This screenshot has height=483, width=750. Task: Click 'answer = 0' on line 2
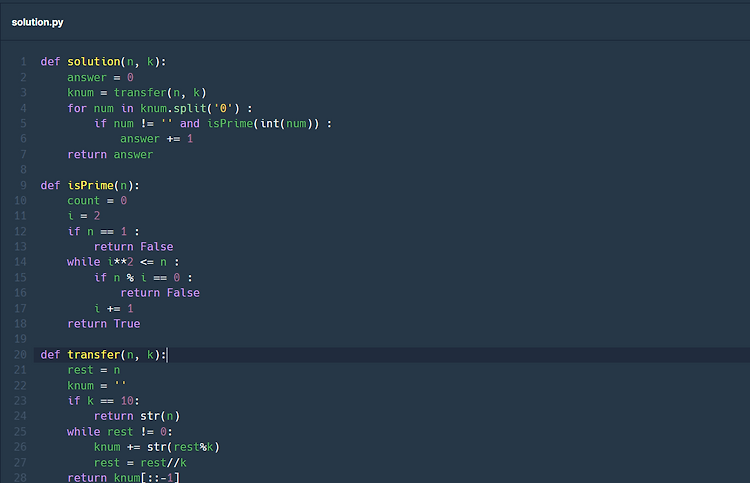tap(100, 77)
